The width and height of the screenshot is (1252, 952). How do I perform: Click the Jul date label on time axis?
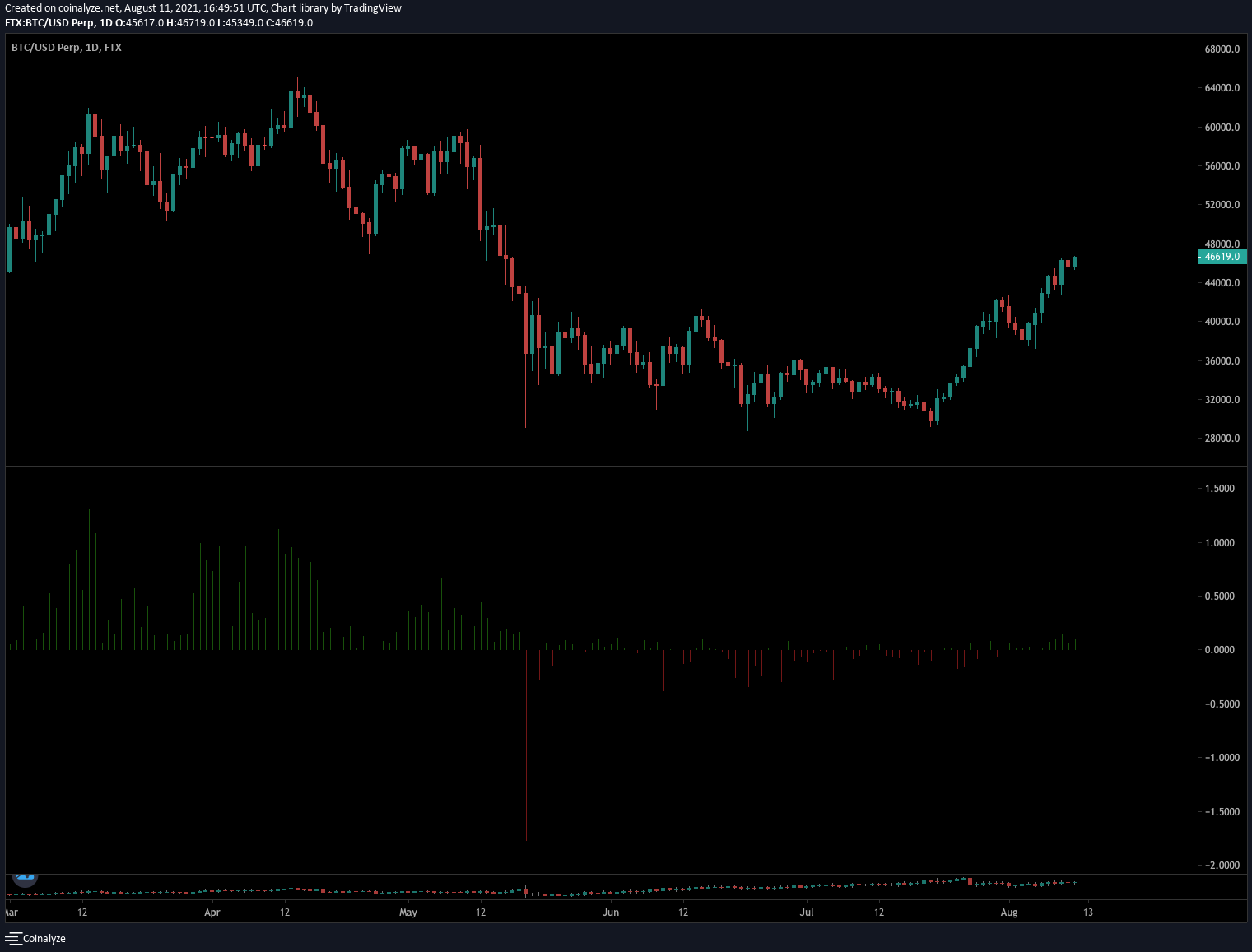tap(807, 913)
